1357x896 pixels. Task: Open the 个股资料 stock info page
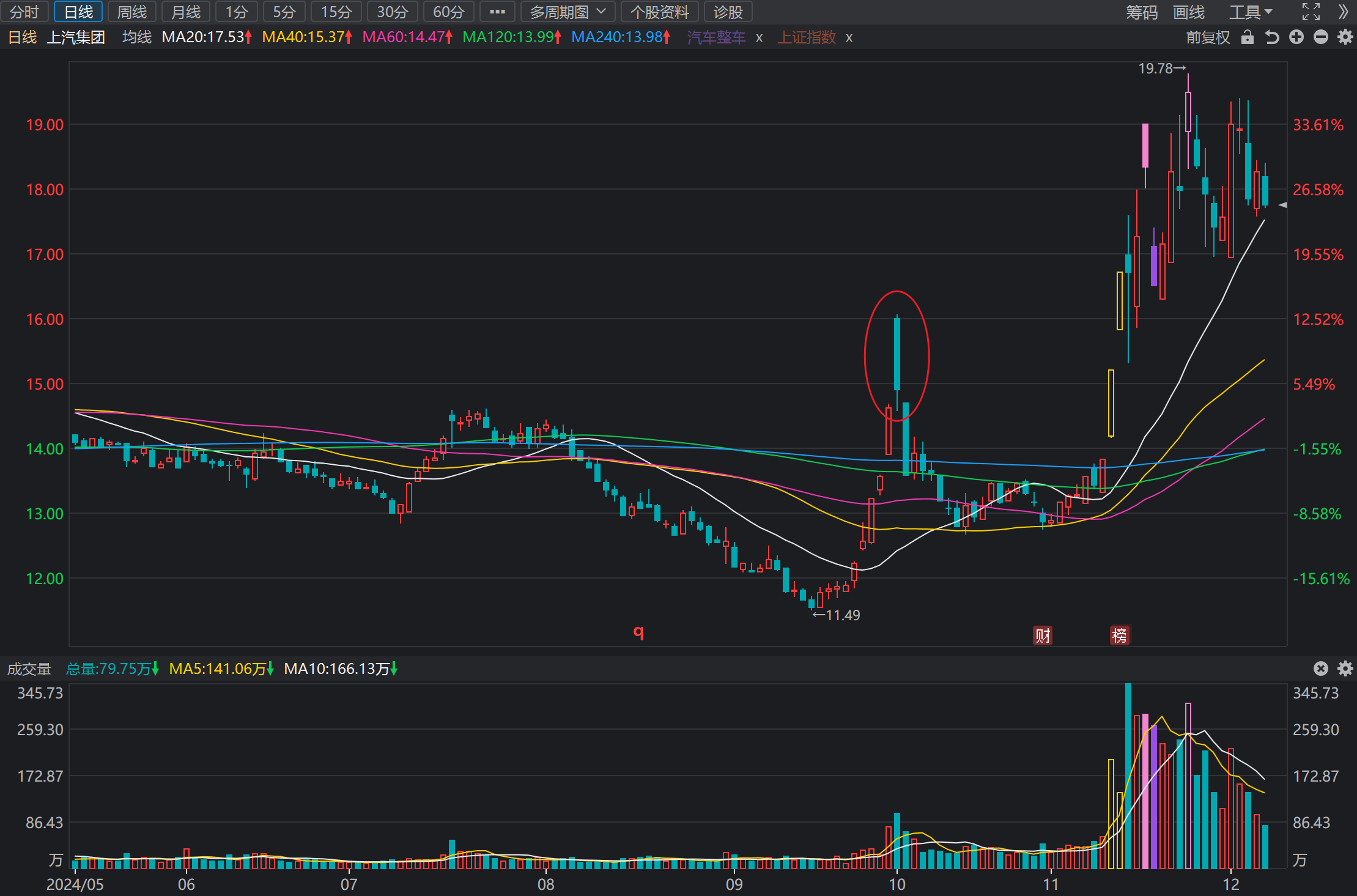pos(659,12)
